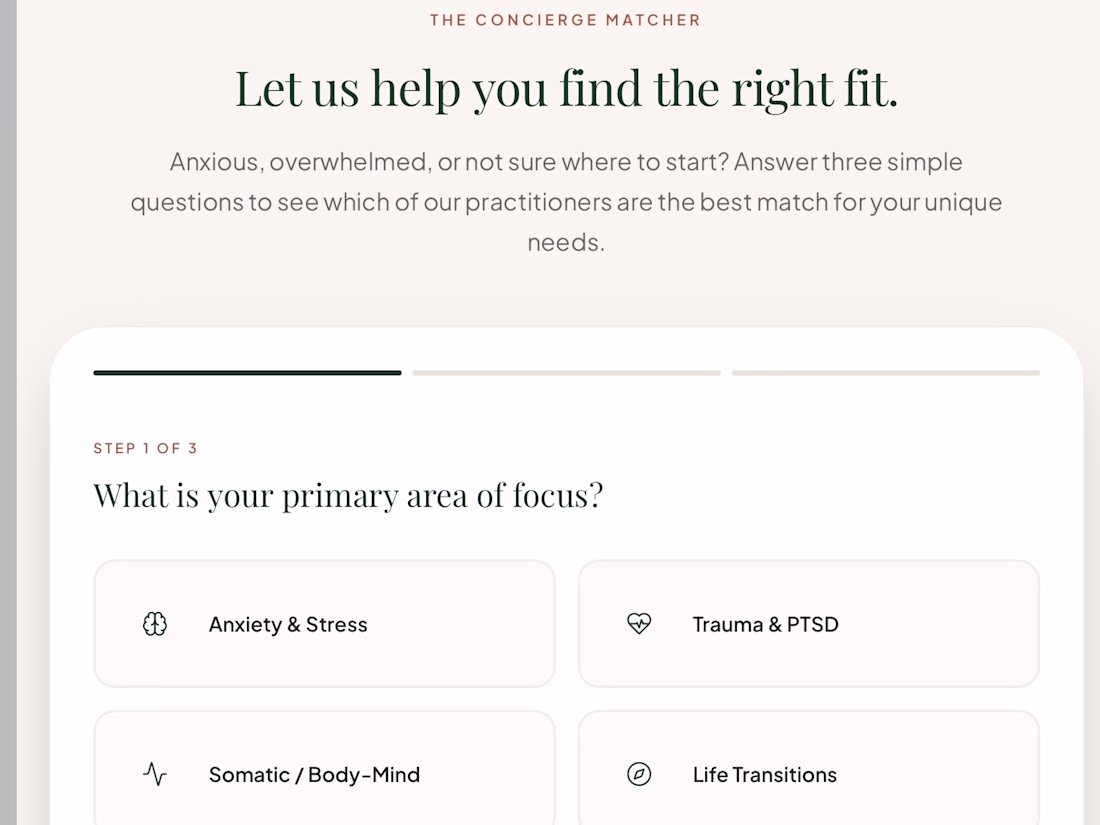The width and height of the screenshot is (1100, 825).
Task: Click blank area inside the Anxiety & Stress card
Action: [463, 624]
